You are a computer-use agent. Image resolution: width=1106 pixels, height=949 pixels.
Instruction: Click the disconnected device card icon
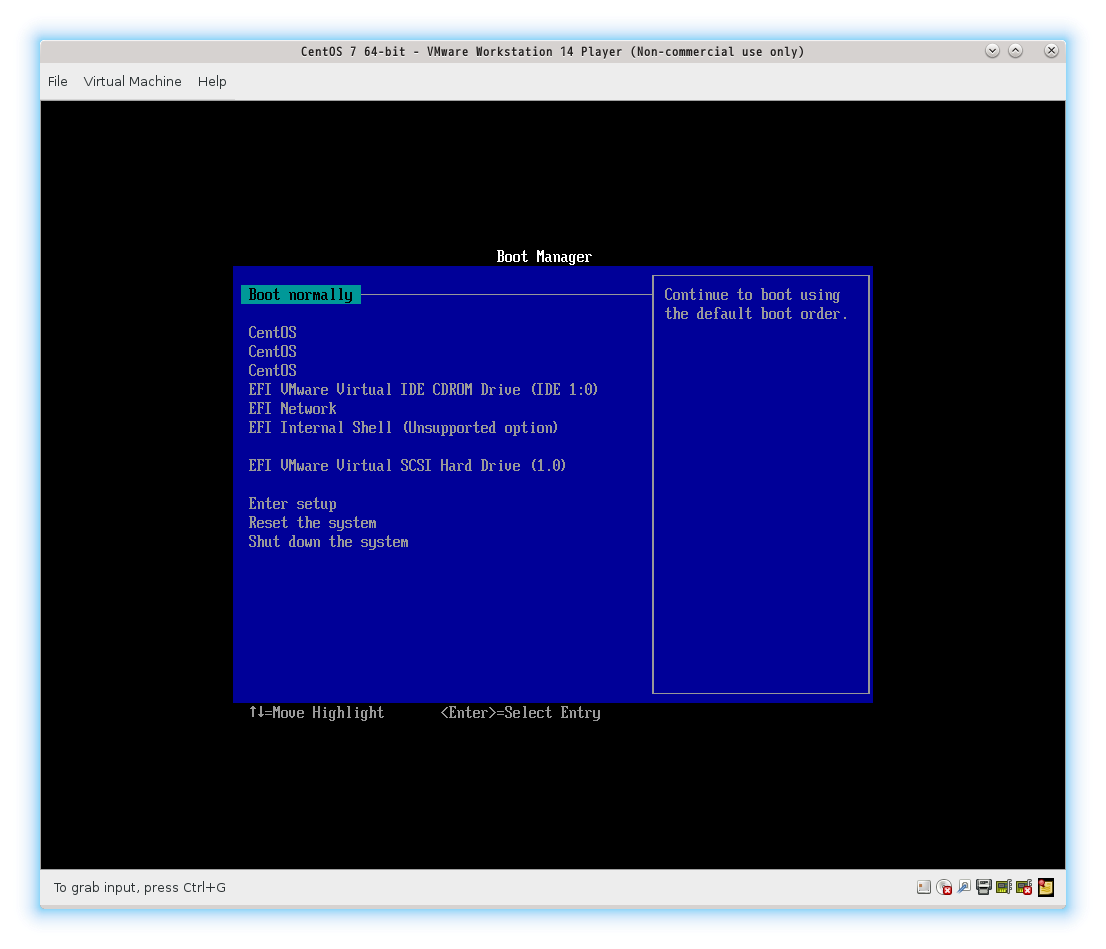1024,887
